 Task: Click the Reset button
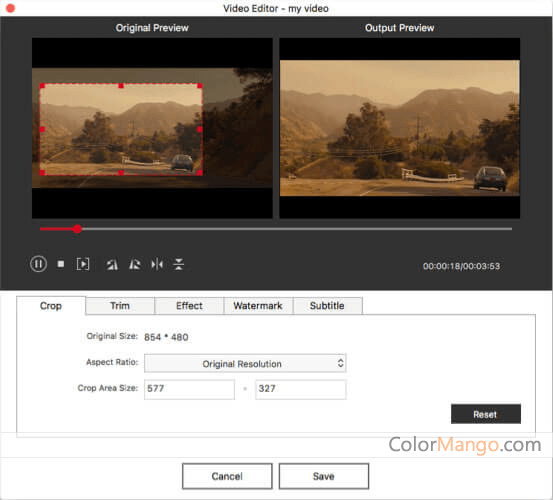coord(486,414)
